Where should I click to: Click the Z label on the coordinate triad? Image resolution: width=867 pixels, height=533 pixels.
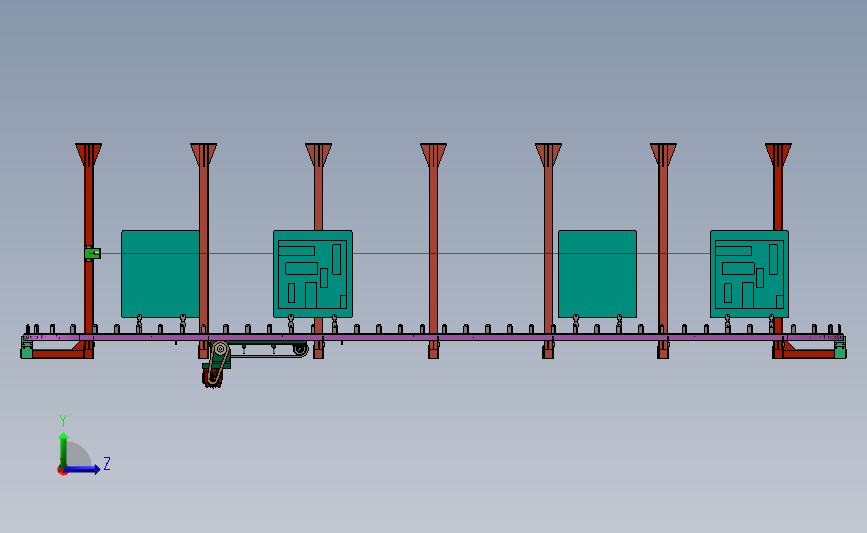click(x=107, y=463)
